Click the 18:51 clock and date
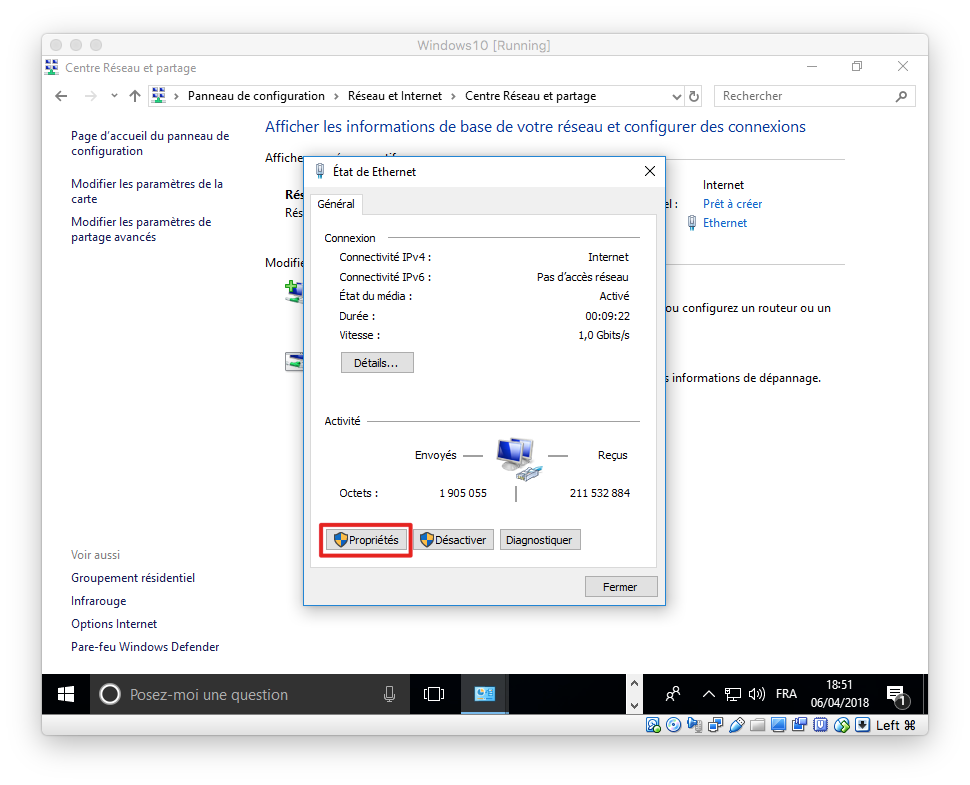This screenshot has height=785, width=970. tap(839, 694)
